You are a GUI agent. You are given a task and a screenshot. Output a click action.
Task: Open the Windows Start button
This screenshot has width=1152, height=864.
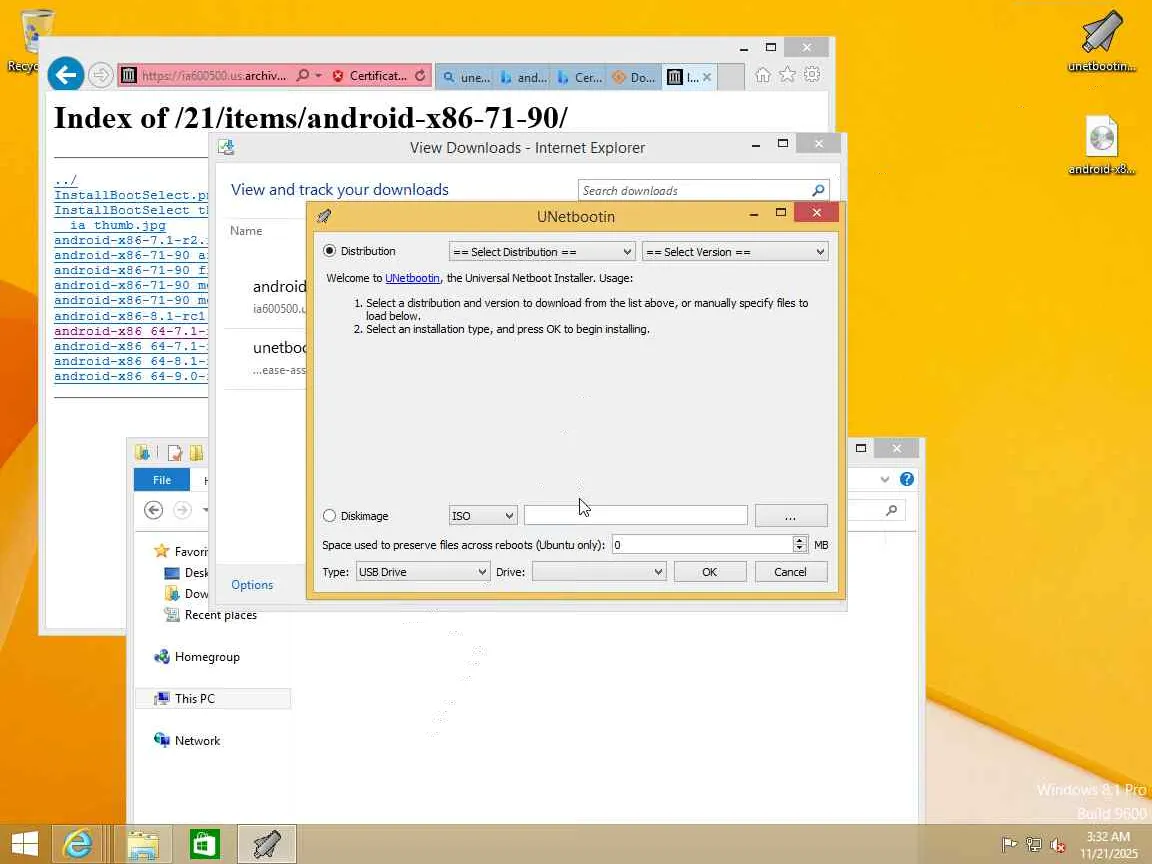click(24, 844)
